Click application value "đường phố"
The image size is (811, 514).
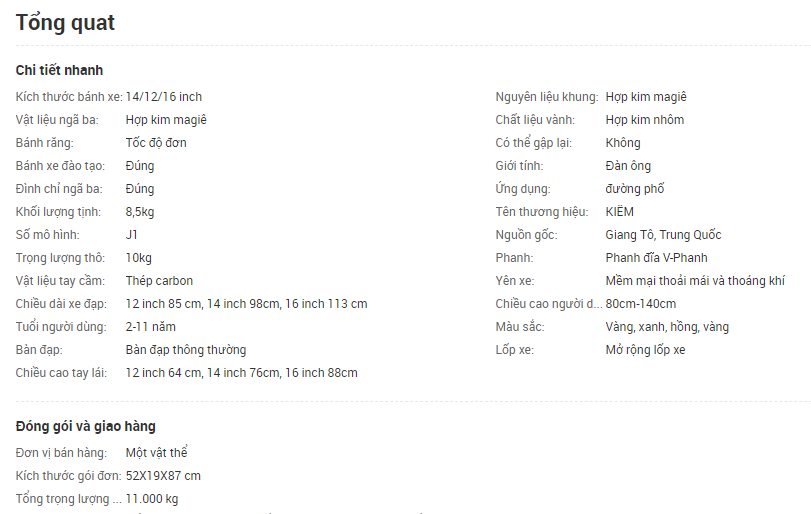[635, 189]
